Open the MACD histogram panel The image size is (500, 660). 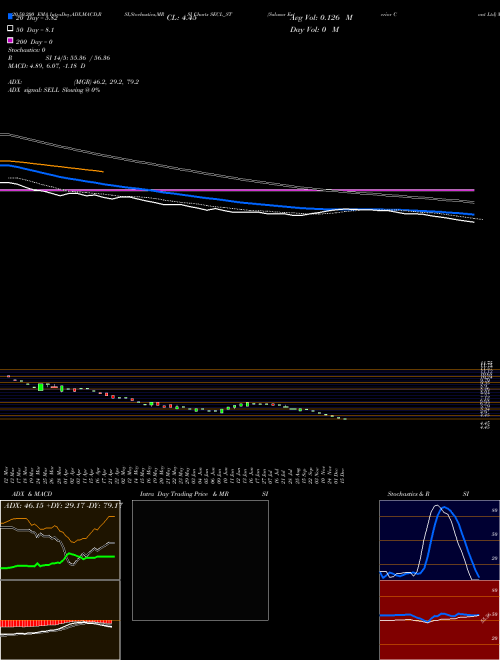point(60,620)
